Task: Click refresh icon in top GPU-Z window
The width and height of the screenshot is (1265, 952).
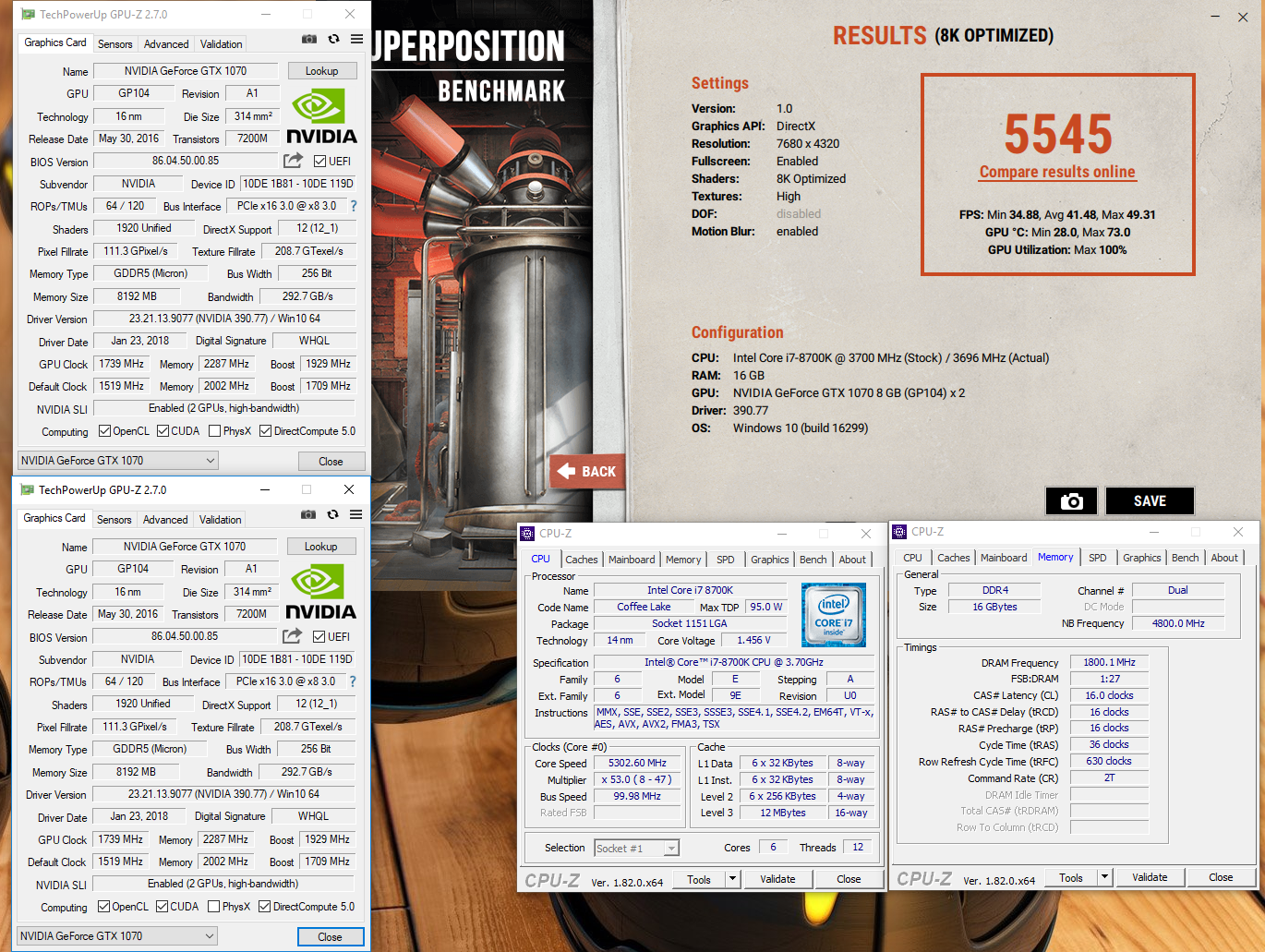Action: tap(333, 39)
